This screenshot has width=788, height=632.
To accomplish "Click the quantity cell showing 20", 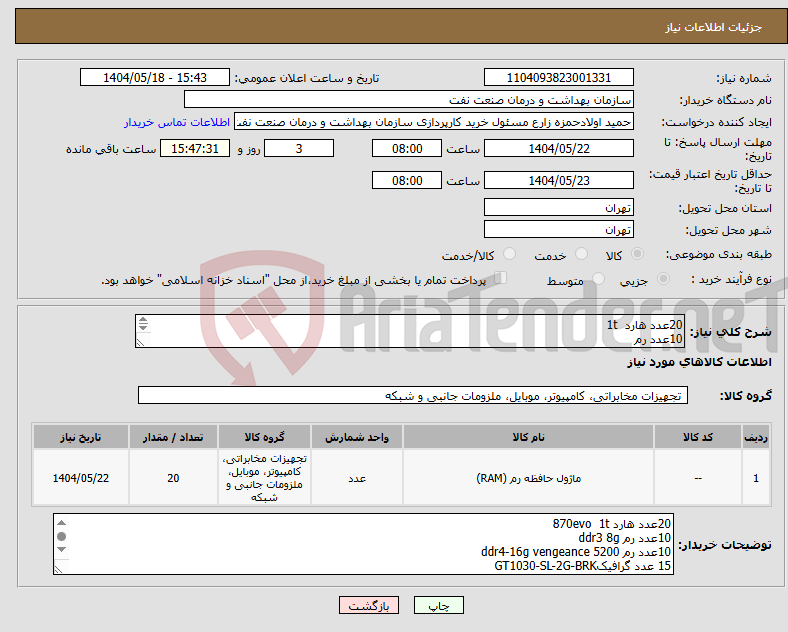I will coord(173,478).
